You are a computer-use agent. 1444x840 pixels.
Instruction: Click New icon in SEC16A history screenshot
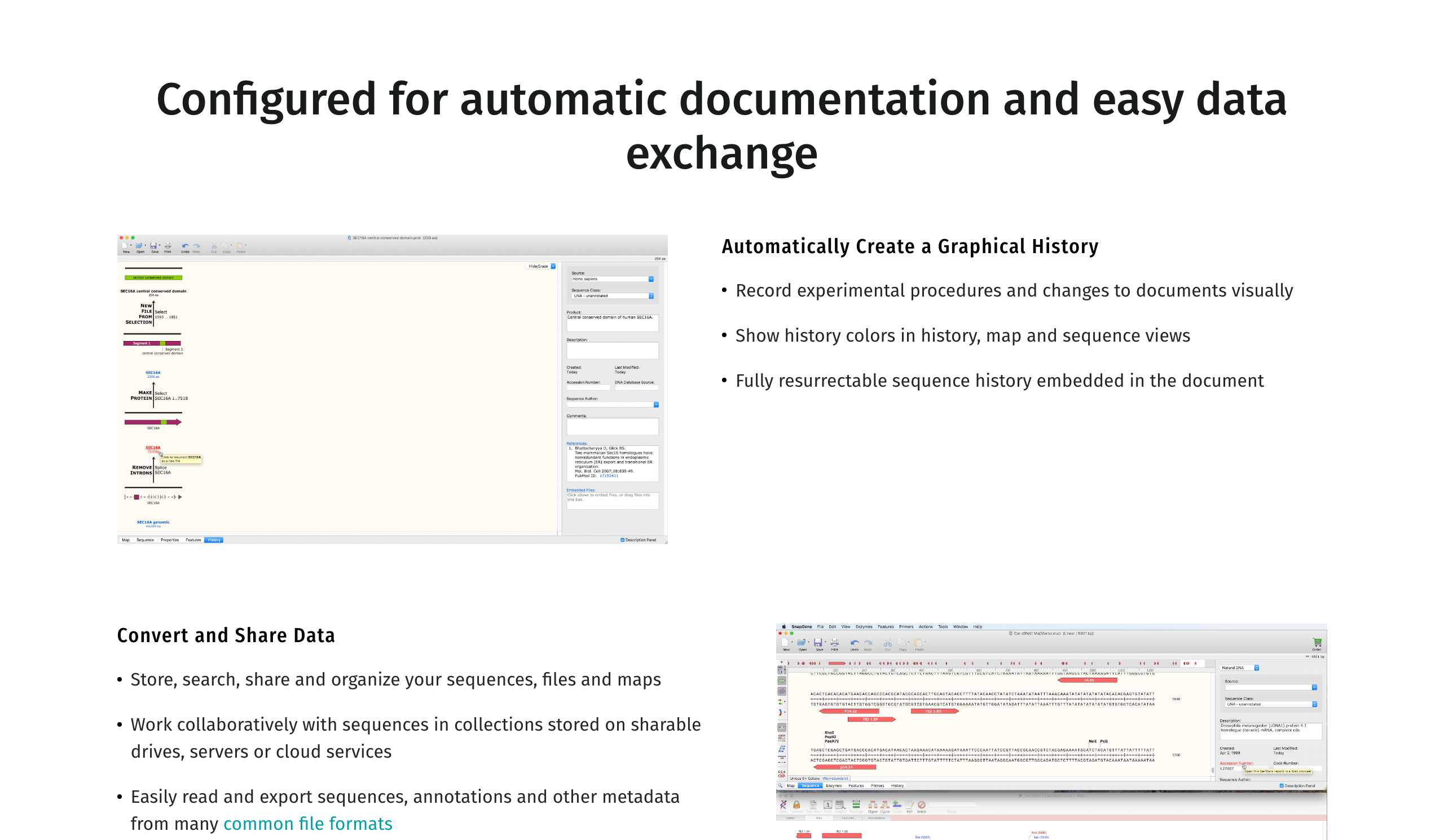(125, 246)
